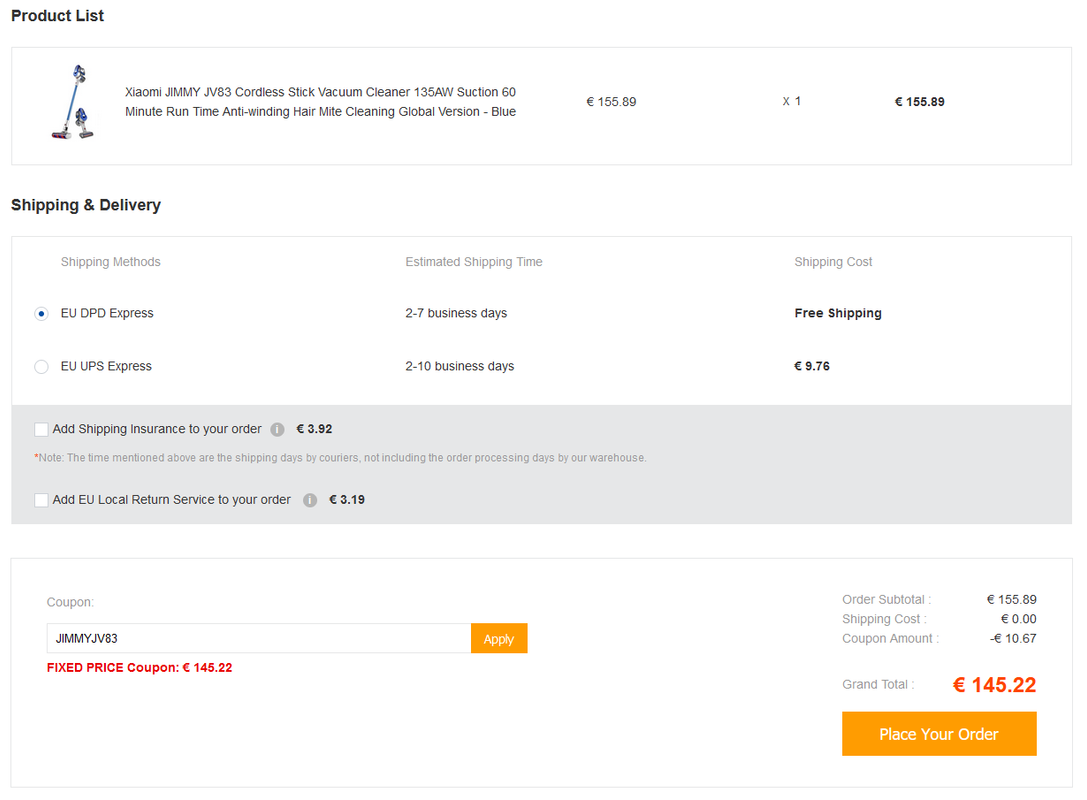
Task: Click the Product List heading
Action: click(58, 16)
